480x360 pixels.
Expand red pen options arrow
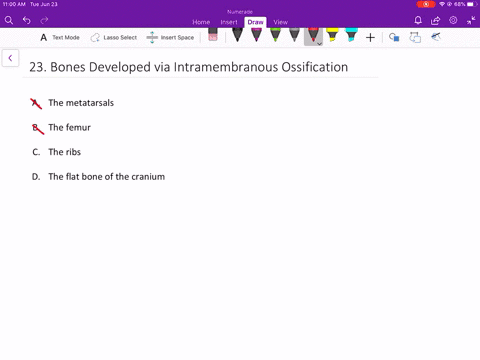(319, 44)
